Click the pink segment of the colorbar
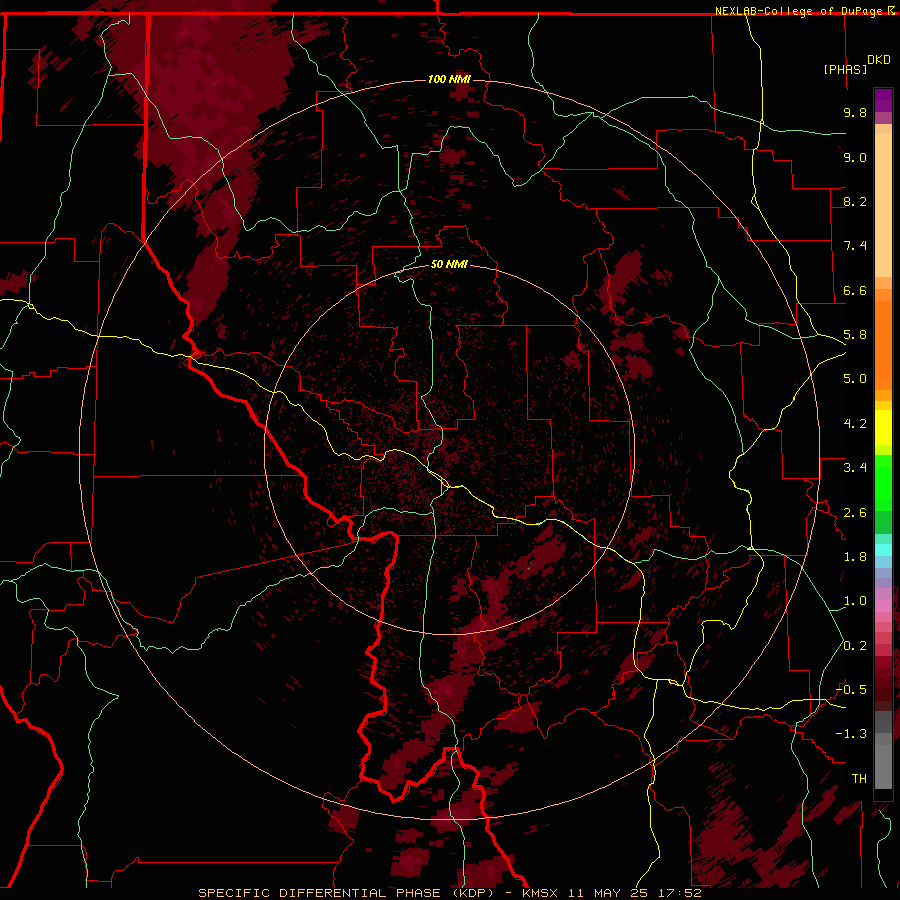Screen dimensions: 900x900 (883, 606)
